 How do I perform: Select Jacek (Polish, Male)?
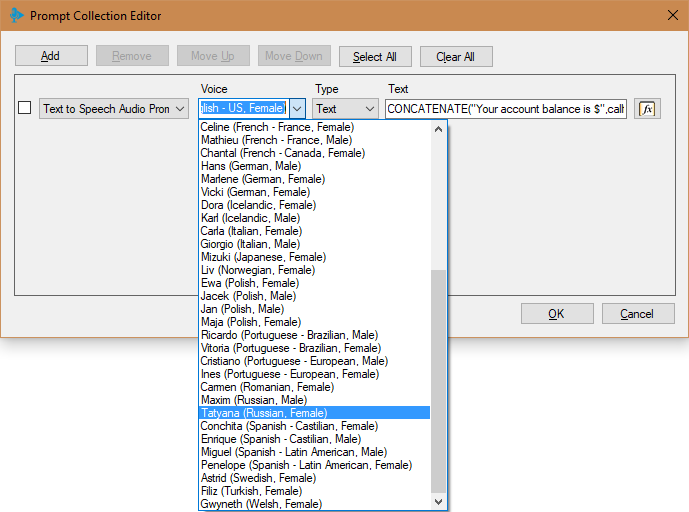point(315,296)
